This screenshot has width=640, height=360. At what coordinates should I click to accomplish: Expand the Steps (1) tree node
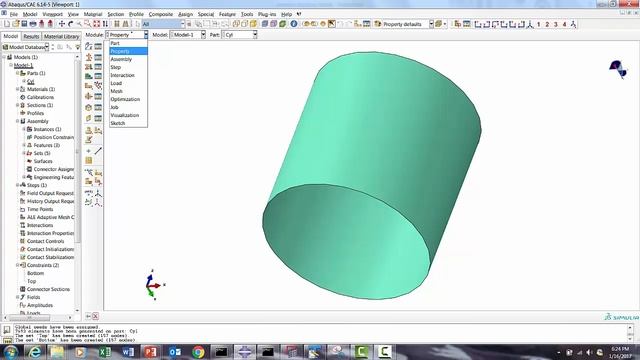pyautogui.click(x=18, y=185)
